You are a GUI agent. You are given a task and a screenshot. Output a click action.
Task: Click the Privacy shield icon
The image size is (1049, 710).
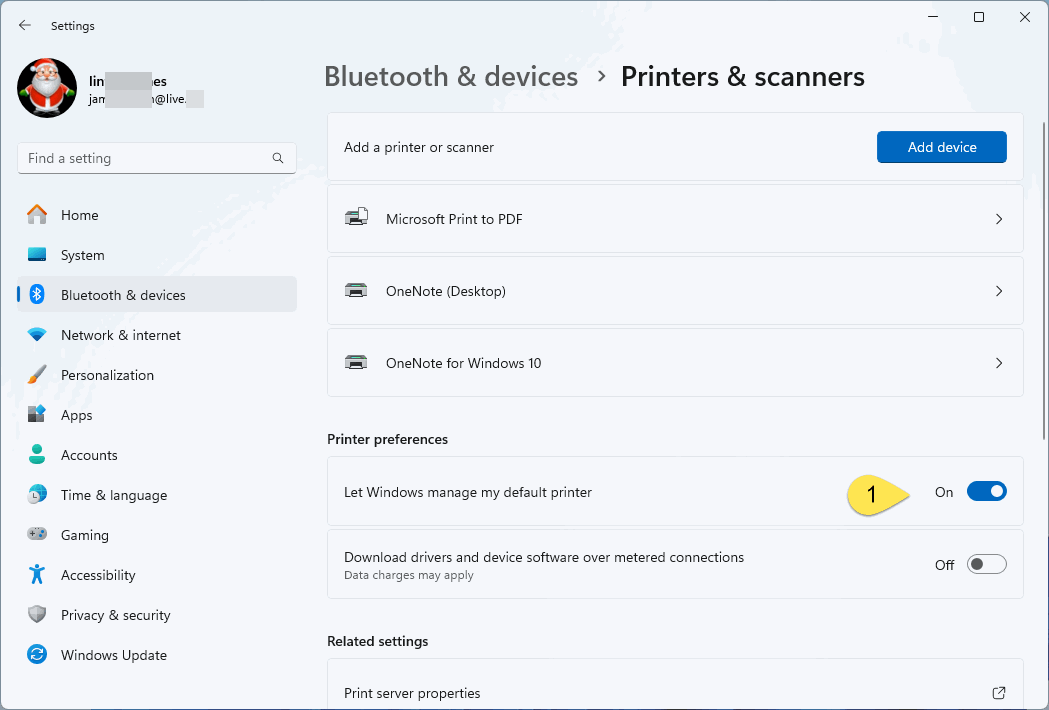pyautogui.click(x=37, y=615)
